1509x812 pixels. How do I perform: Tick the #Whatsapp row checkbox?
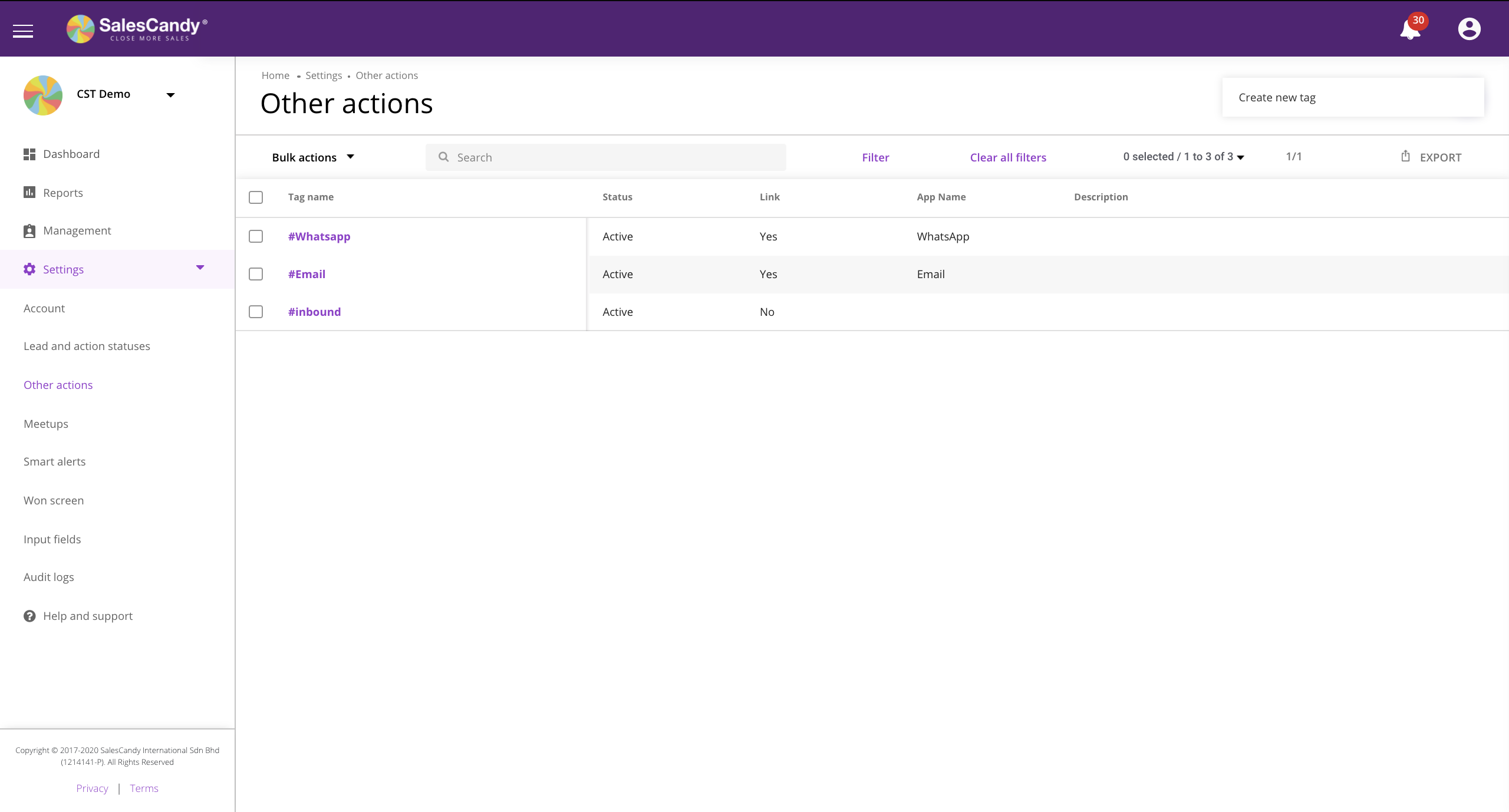[256, 236]
